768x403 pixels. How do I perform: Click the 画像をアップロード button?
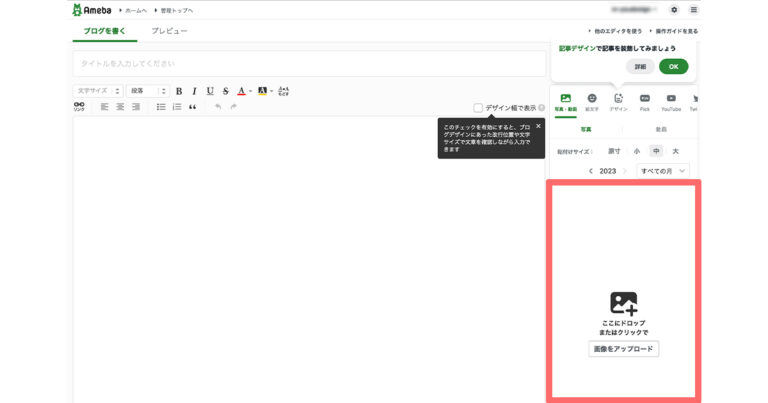tap(623, 349)
